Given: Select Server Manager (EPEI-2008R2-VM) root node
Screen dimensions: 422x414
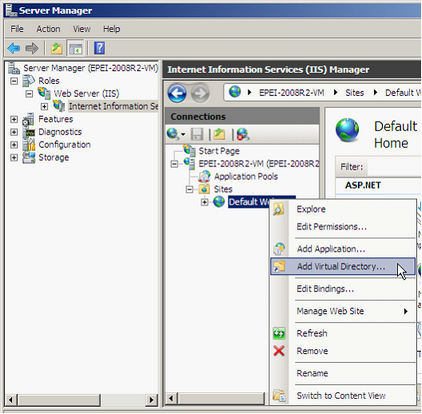Looking at the screenshot, I should (91, 68).
